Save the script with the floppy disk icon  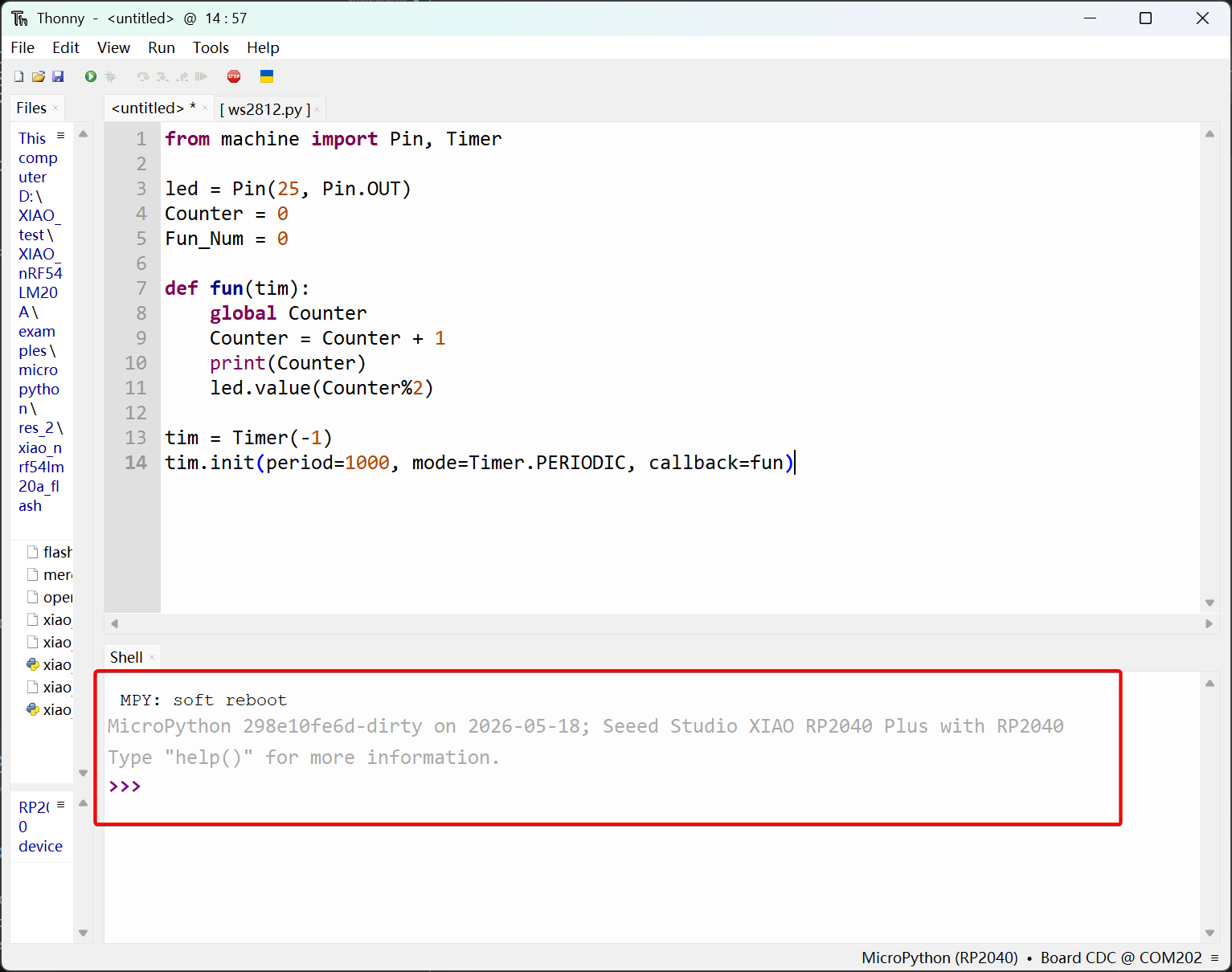click(x=58, y=76)
